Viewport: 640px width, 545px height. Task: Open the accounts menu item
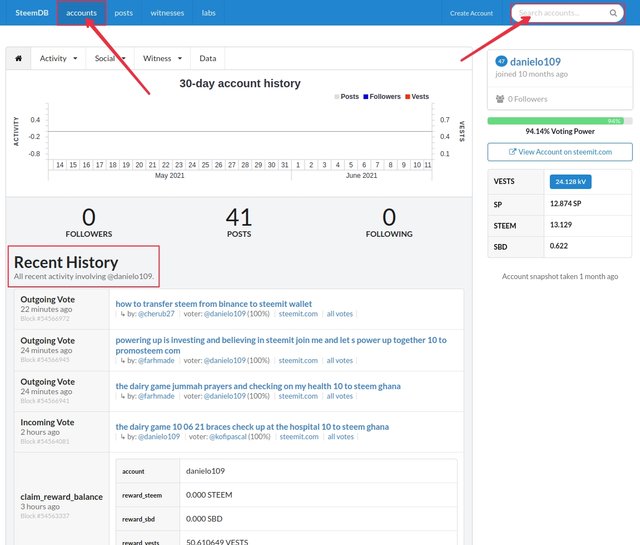(82, 13)
